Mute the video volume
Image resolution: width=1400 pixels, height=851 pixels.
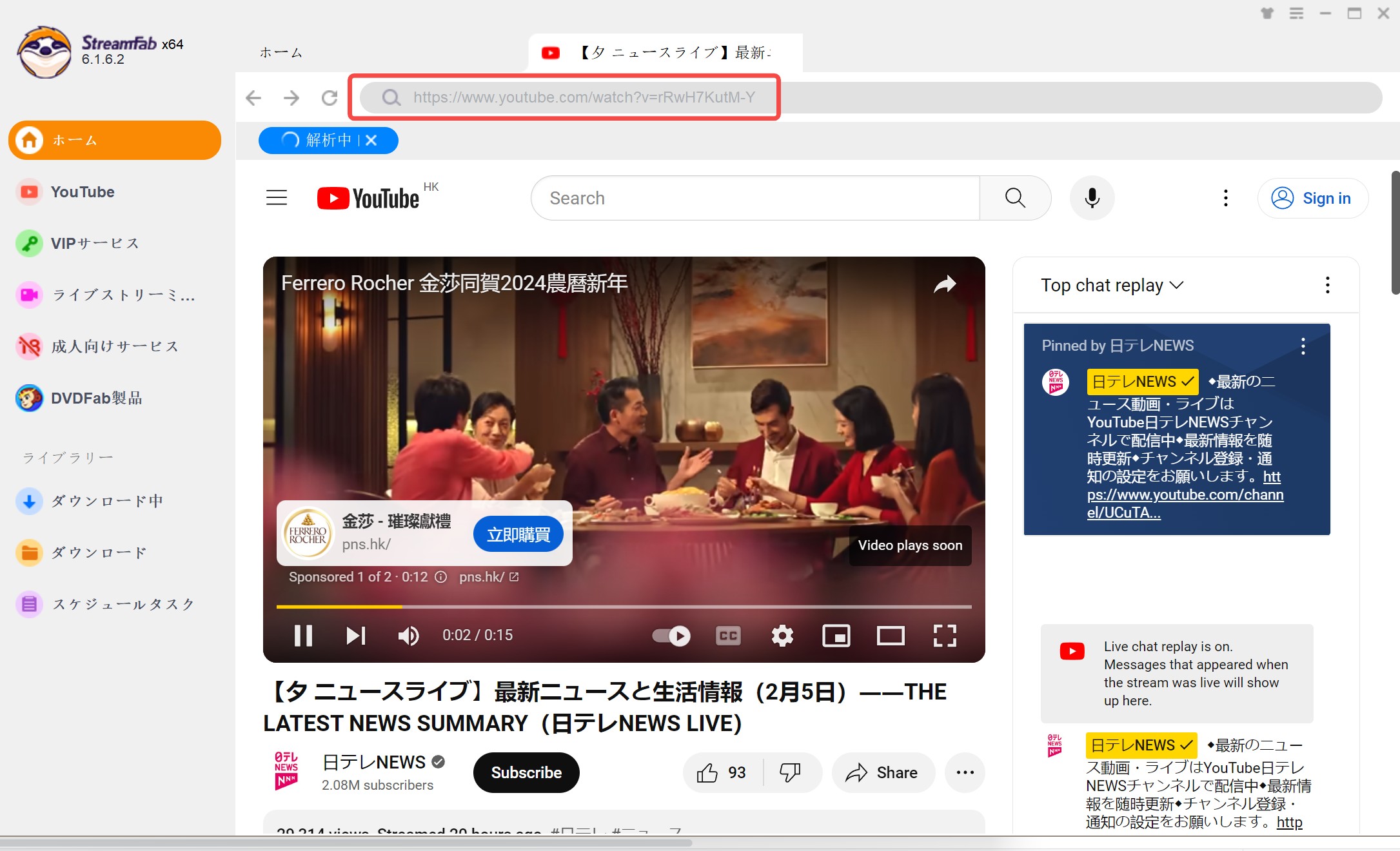coord(408,635)
